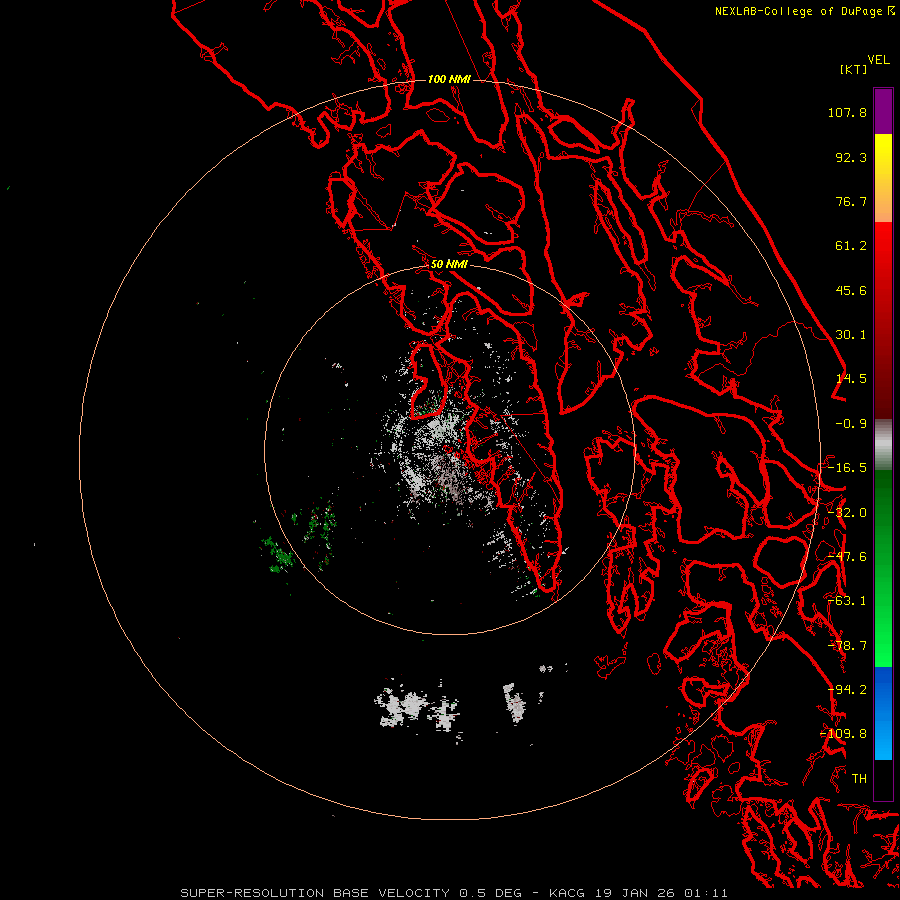Click the 14.5 legend value
Viewport: 900px width, 900px height.
click(x=851, y=379)
